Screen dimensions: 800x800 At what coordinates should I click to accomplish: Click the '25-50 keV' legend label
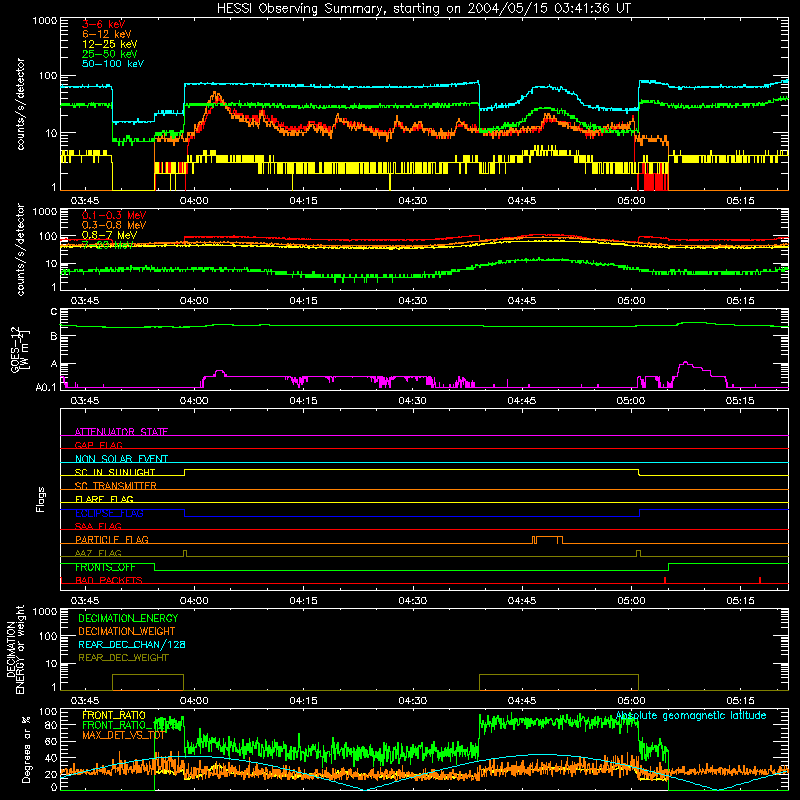coord(109,54)
